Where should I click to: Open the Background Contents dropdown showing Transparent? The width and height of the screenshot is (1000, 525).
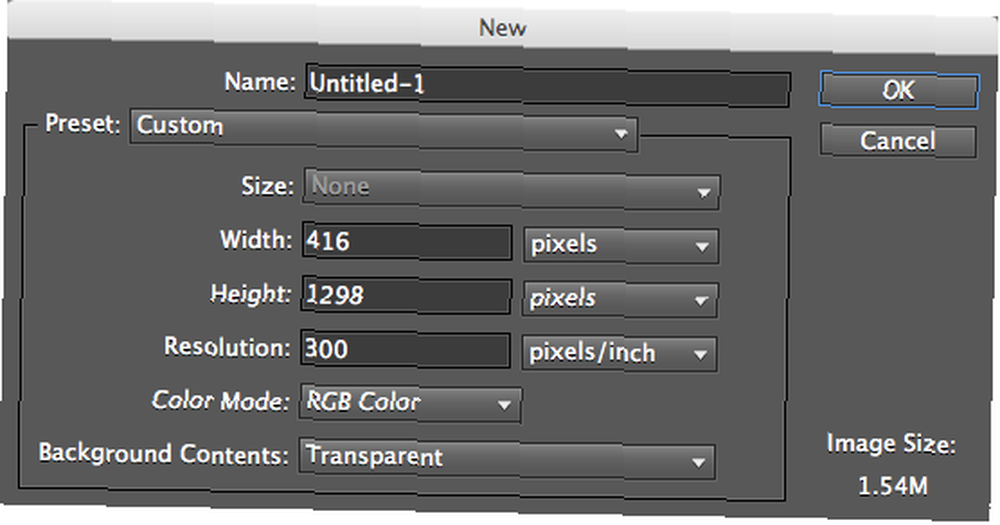[507, 458]
